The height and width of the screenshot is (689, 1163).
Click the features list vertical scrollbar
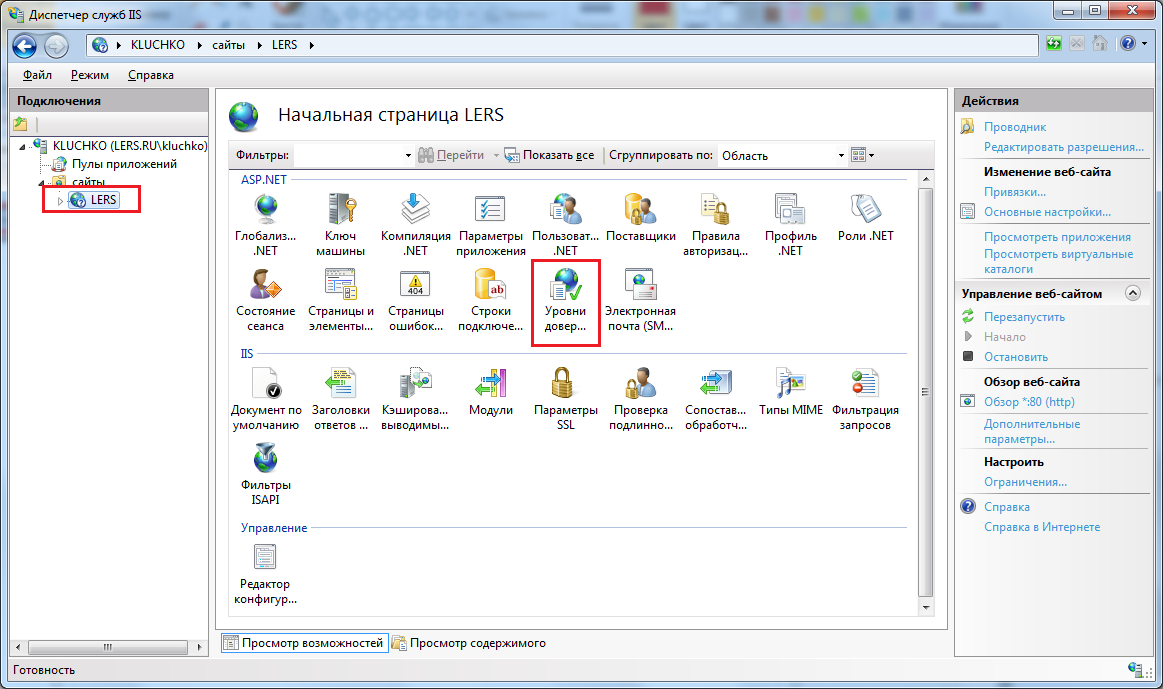[925, 392]
